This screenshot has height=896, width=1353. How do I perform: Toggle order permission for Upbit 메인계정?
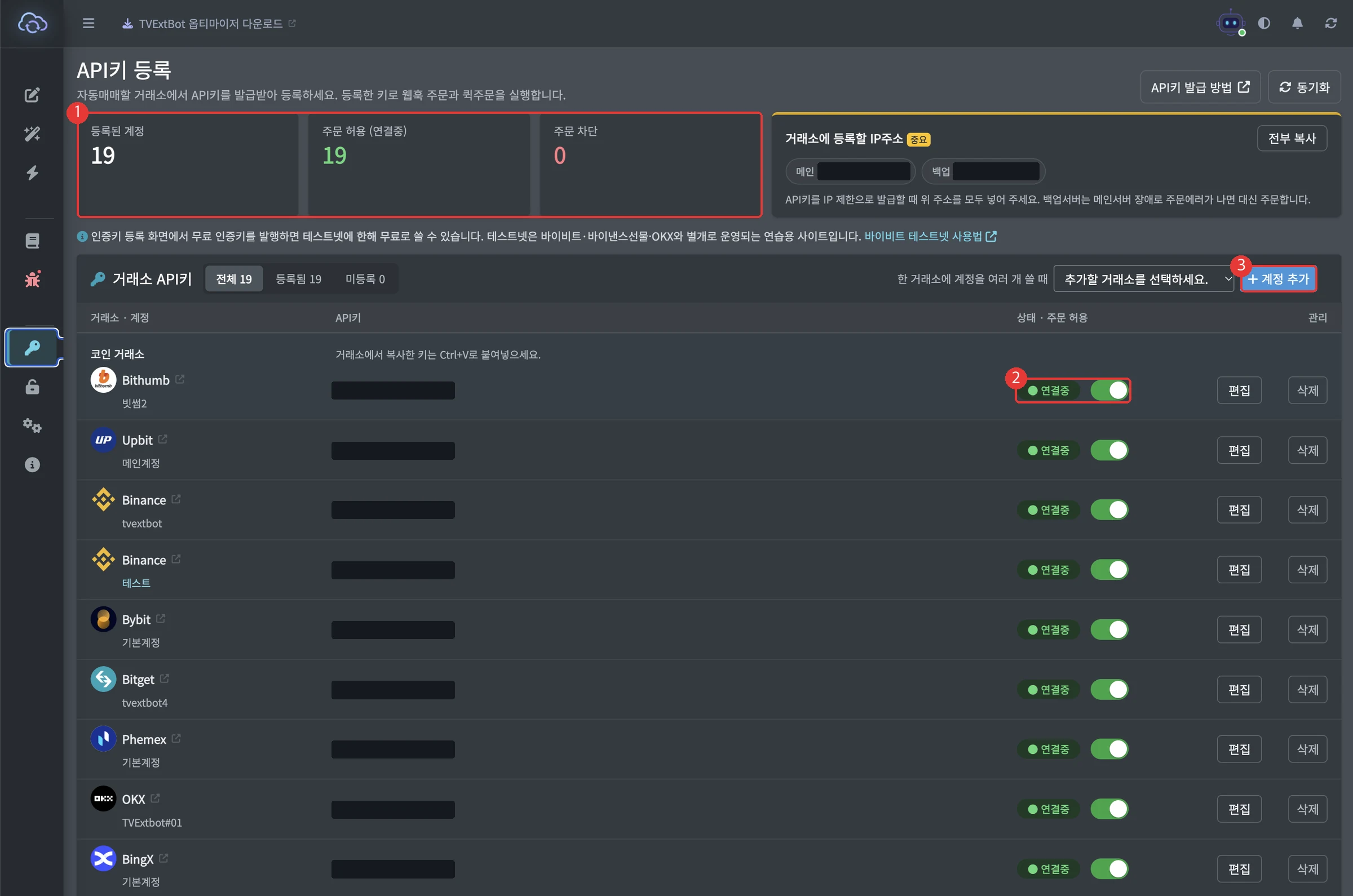coord(1109,450)
